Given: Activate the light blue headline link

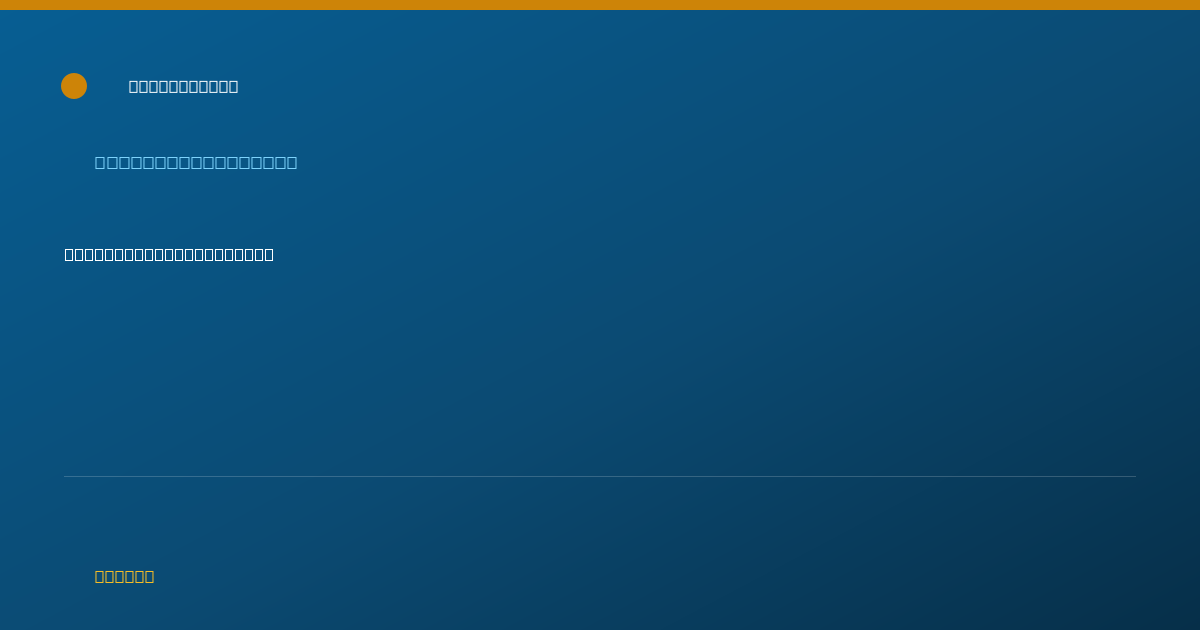Looking at the screenshot, I should [196, 162].
